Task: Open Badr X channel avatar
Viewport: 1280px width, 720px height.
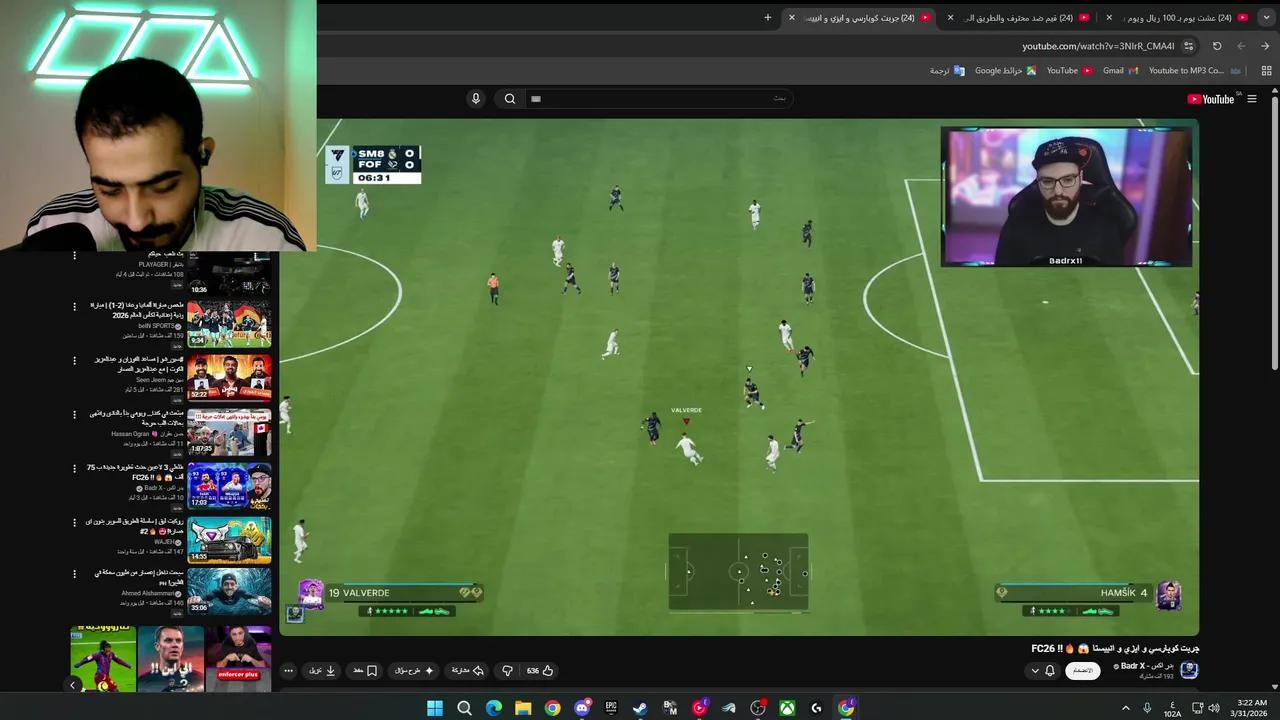Action: pos(1189,670)
